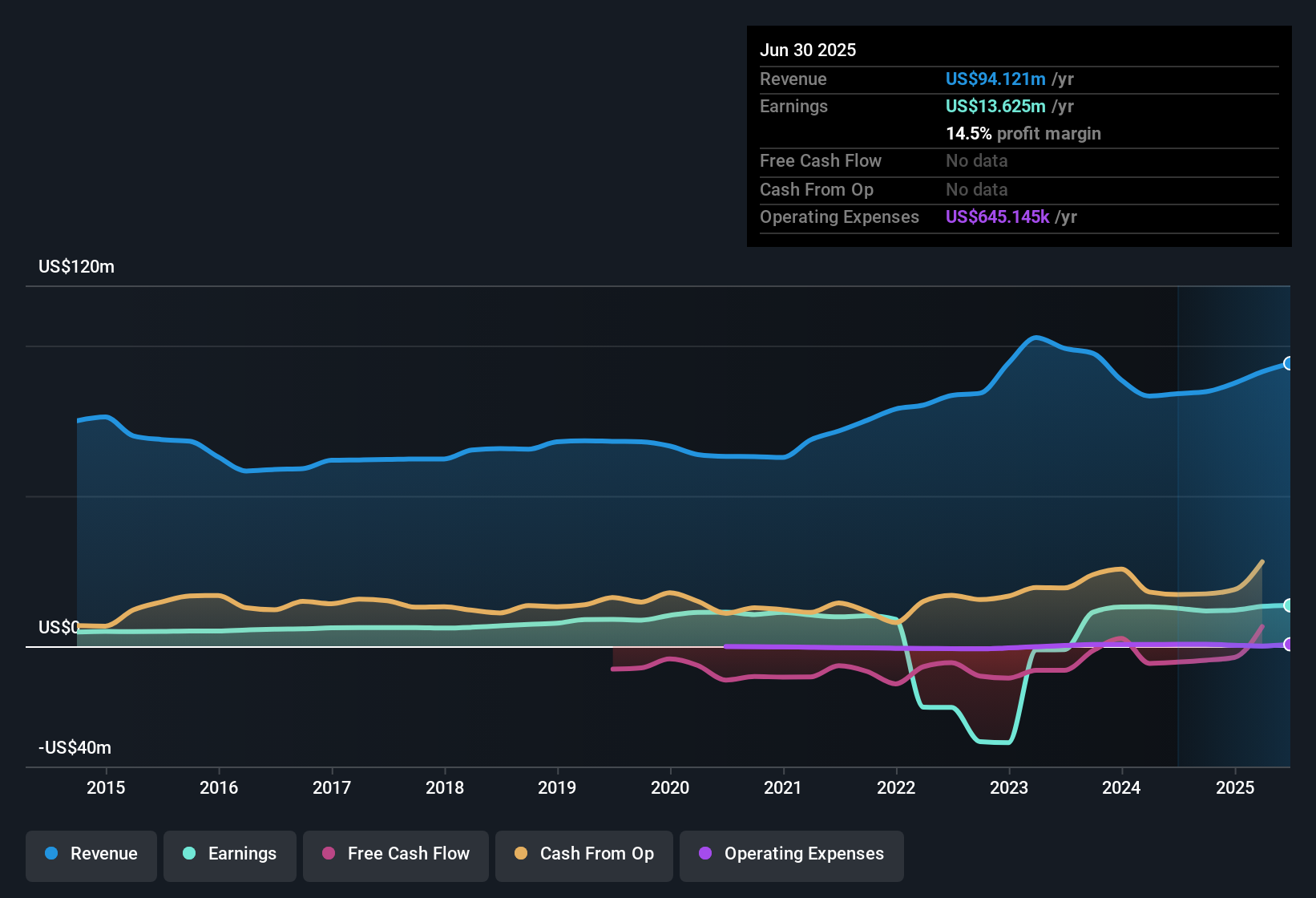This screenshot has height=898, width=1316.
Task: Click the pink Free Cash Flow dot
Action: click(329, 854)
